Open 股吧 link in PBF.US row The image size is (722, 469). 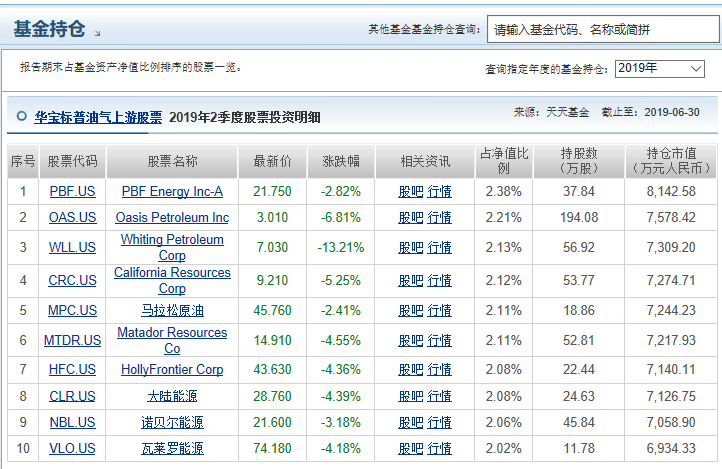pyautogui.click(x=410, y=191)
